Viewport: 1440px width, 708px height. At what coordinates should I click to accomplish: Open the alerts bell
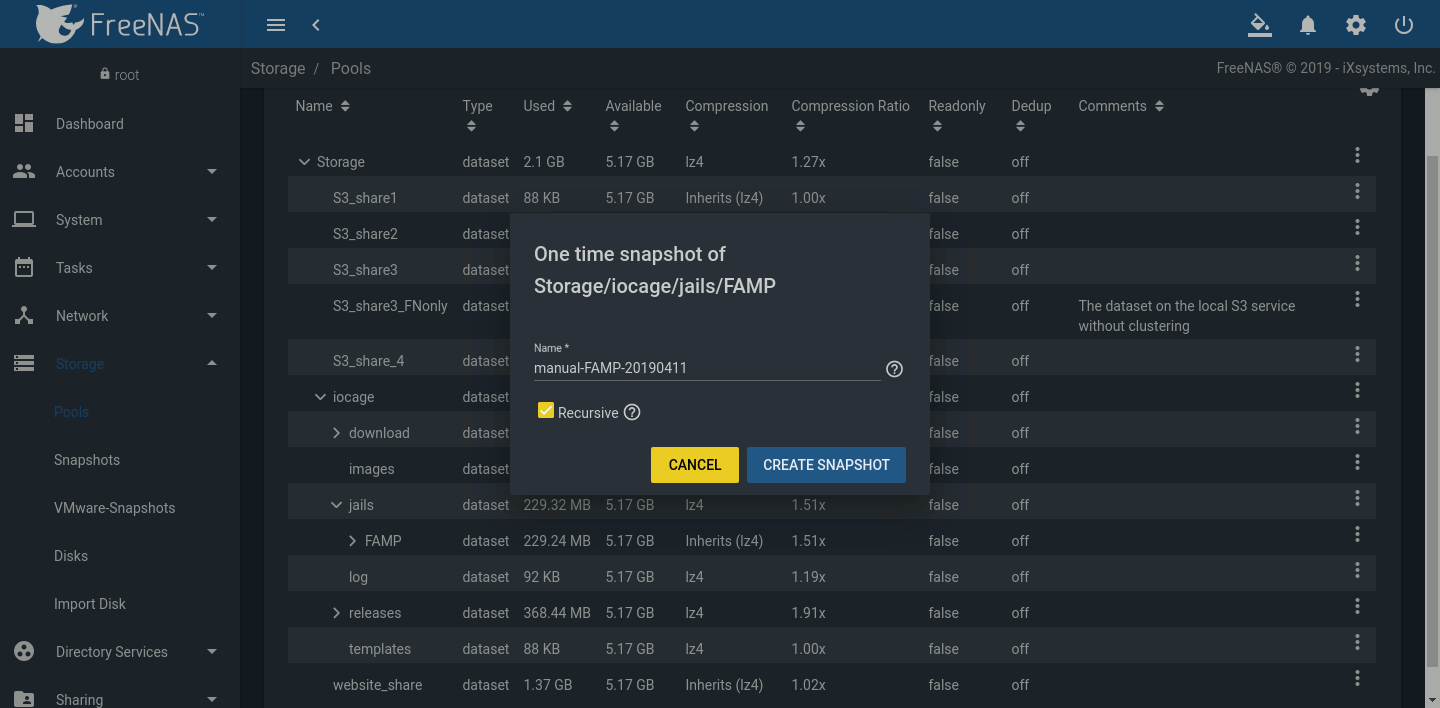point(1308,25)
